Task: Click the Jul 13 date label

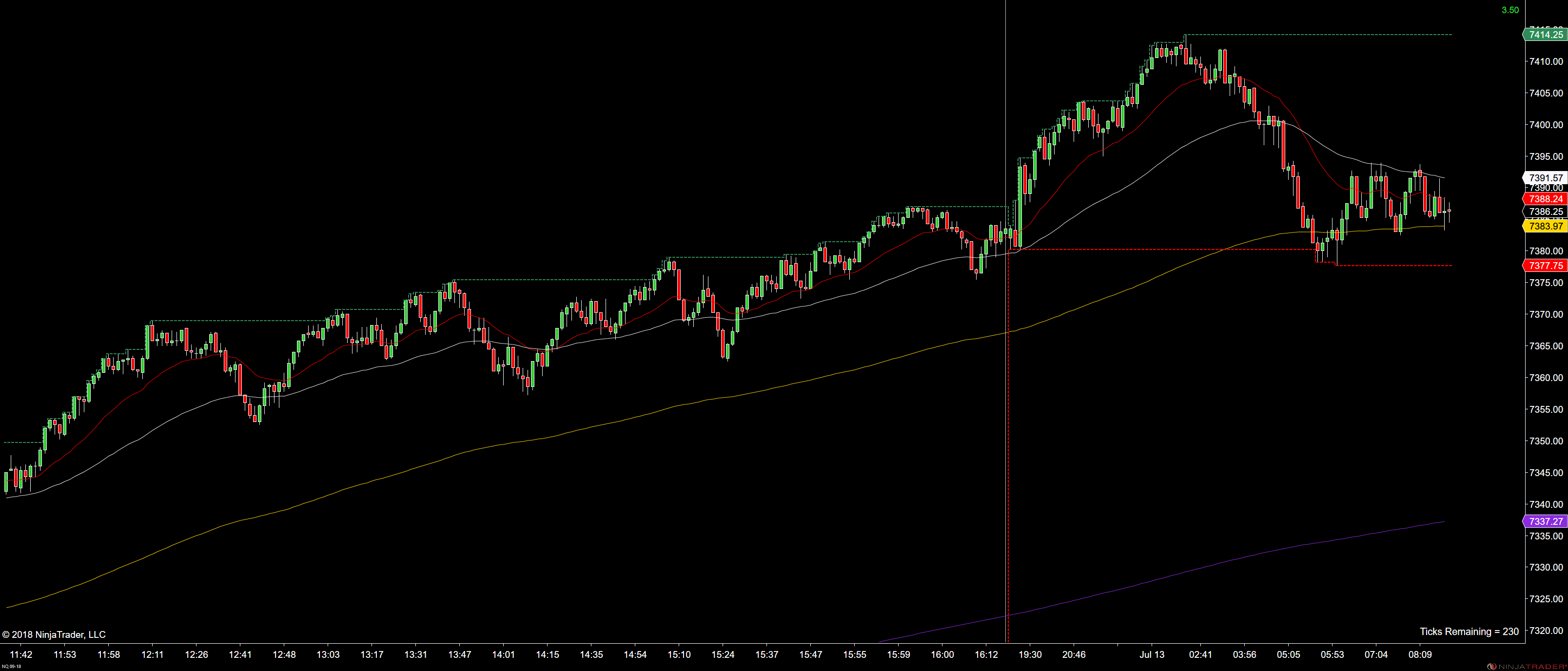Action: (1152, 654)
